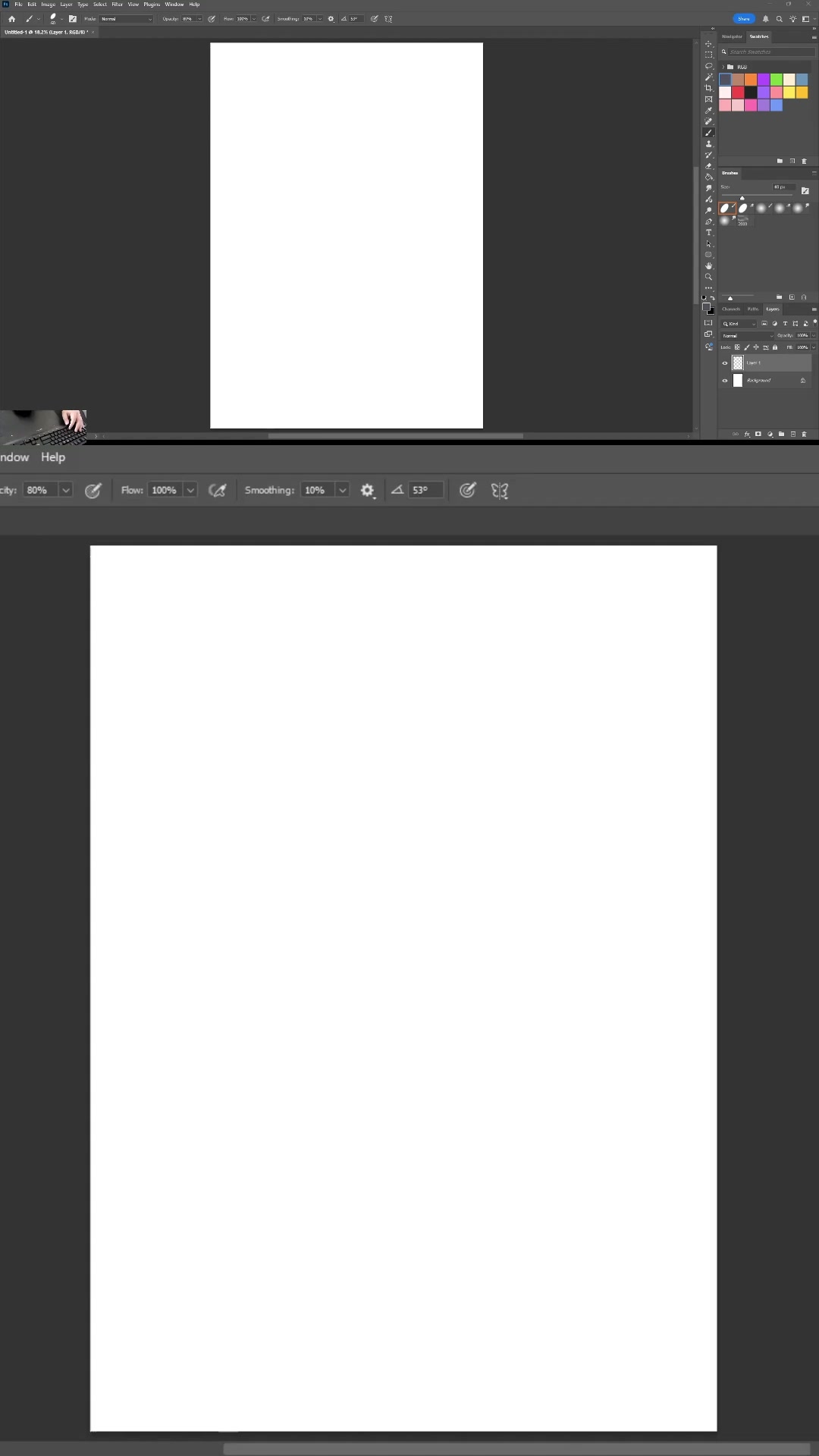819x1456 pixels.
Task: Open Normal blend mode dropdown in Layers
Action: point(747,335)
